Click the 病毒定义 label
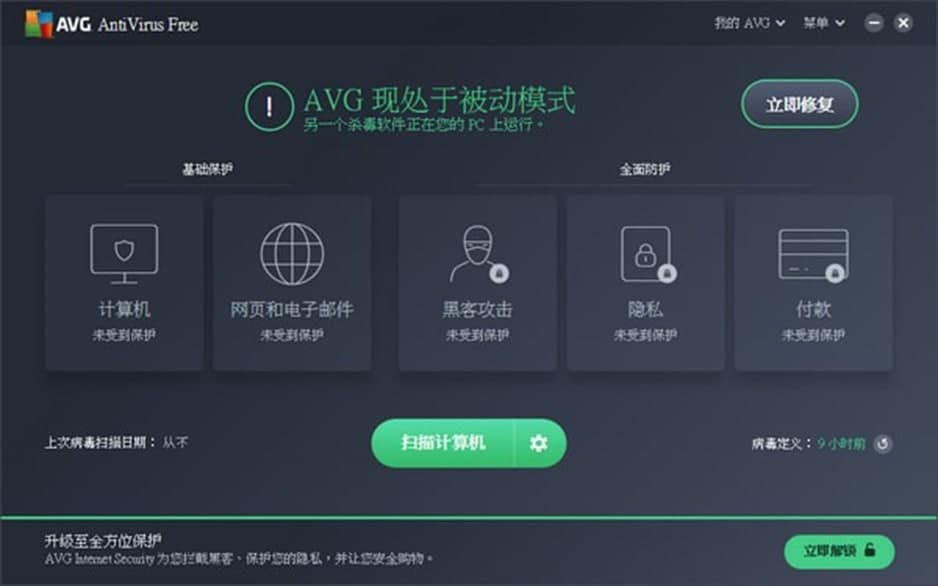938x586 pixels. click(782, 443)
